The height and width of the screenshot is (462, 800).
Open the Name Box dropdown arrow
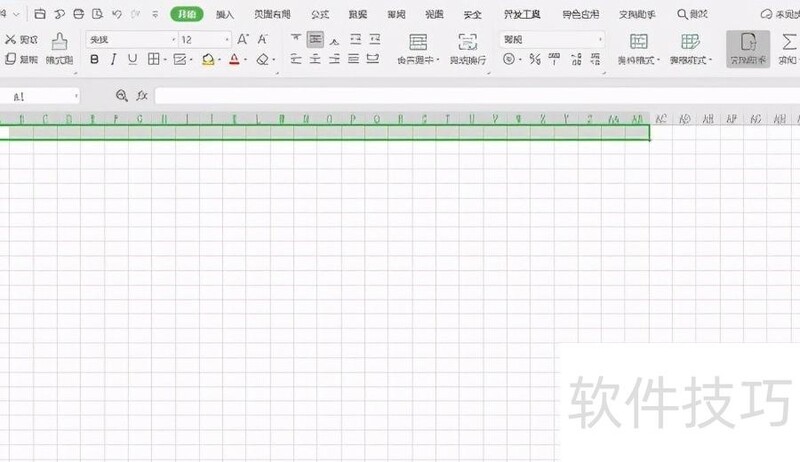[x=76, y=96]
